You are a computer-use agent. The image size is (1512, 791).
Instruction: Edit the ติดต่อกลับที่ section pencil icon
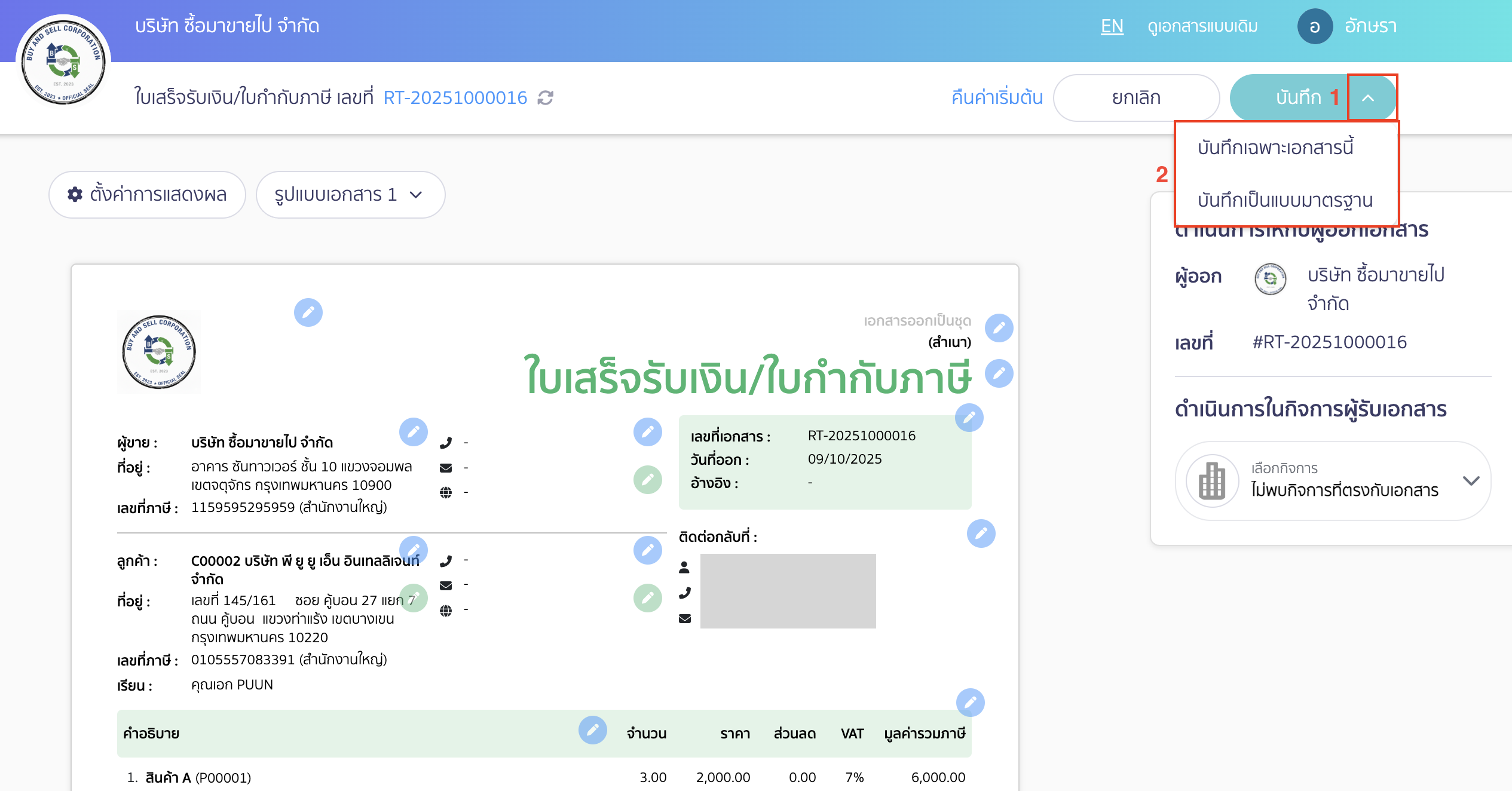coord(981,535)
